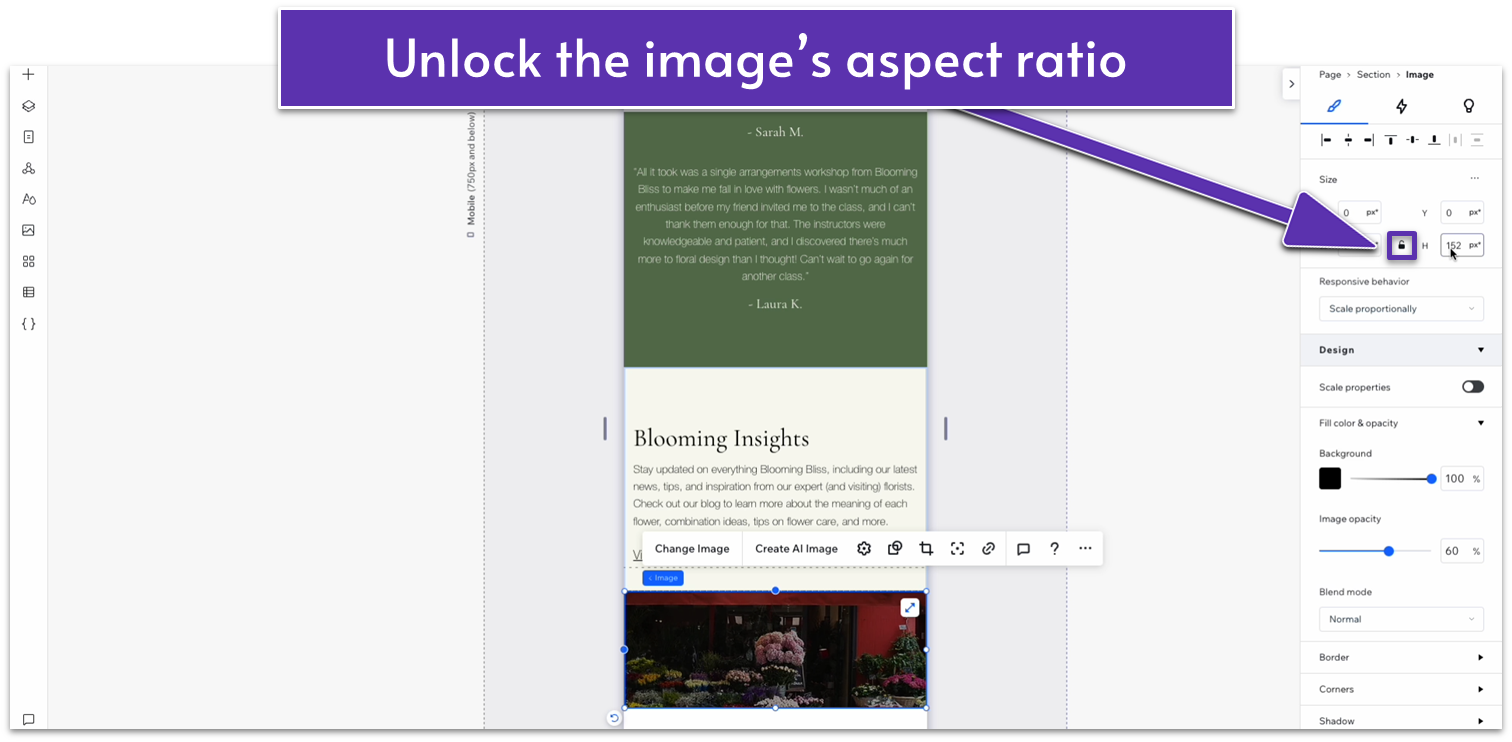Screen dimensions: 1512x742
Task: Click the Blooming Insights heading
Action: tap(721, 438)
